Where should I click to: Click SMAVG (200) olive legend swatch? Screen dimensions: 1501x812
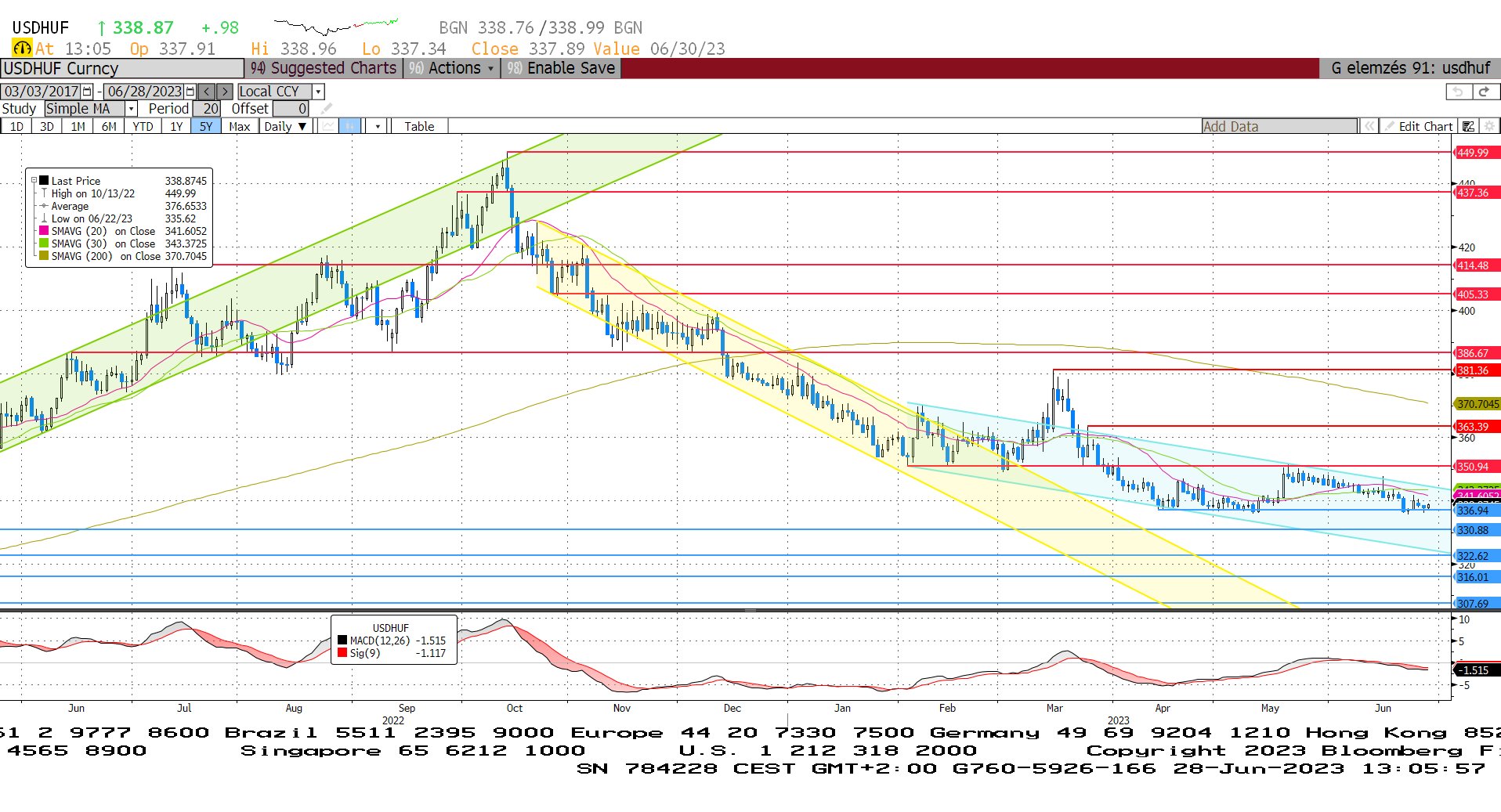(x=44, y=256)
